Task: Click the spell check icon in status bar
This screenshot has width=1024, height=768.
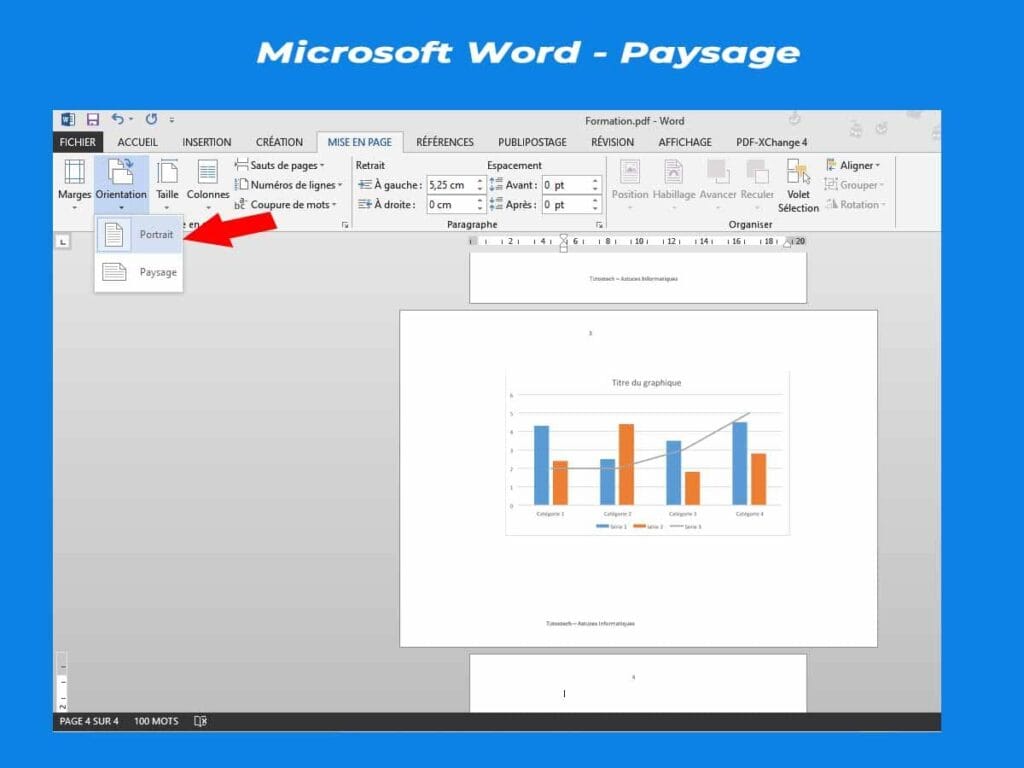Action: 200,721
